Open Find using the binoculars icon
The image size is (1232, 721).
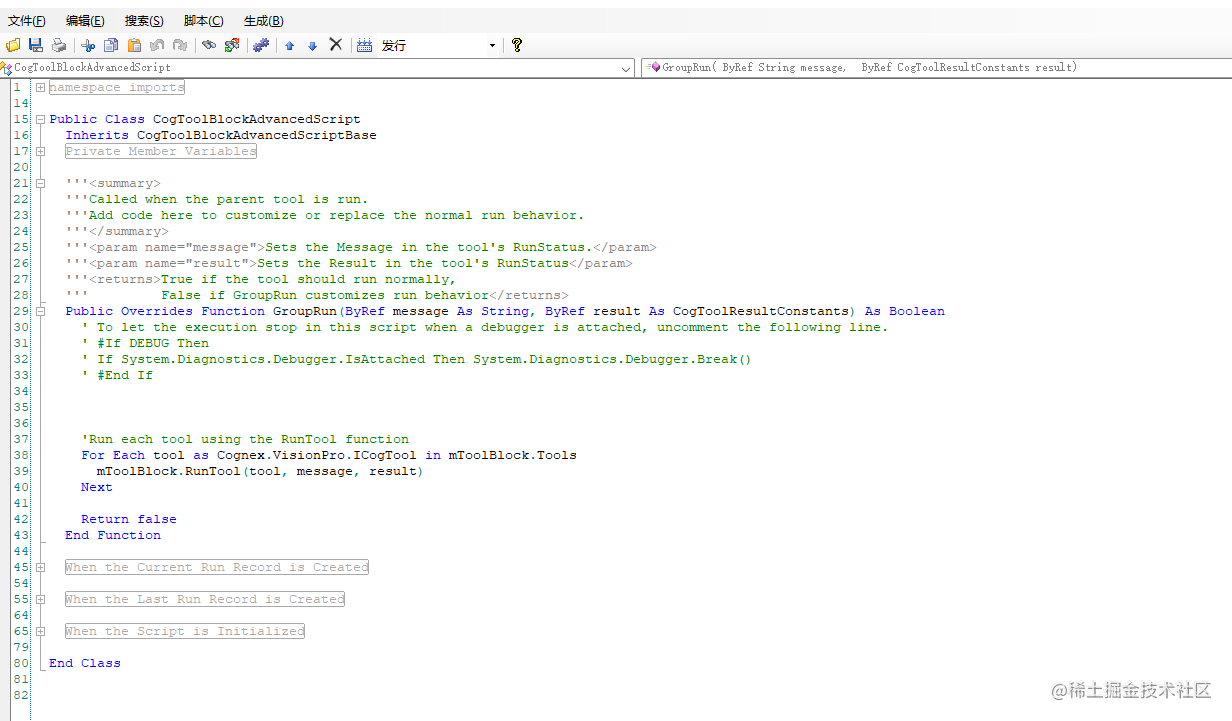209,44
